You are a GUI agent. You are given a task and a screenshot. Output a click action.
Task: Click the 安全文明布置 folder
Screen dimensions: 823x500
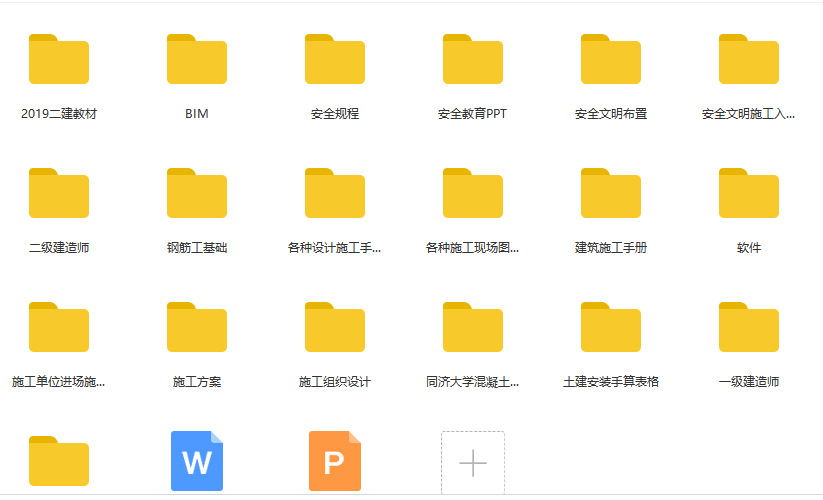[x=611, y=60]
